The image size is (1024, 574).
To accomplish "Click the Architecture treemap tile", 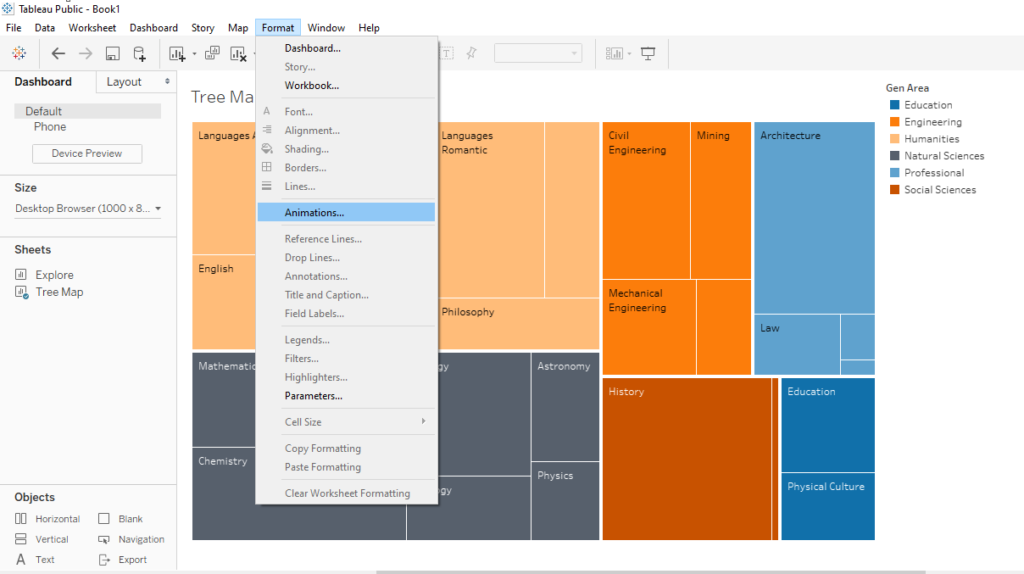I will tap(814, 218).
